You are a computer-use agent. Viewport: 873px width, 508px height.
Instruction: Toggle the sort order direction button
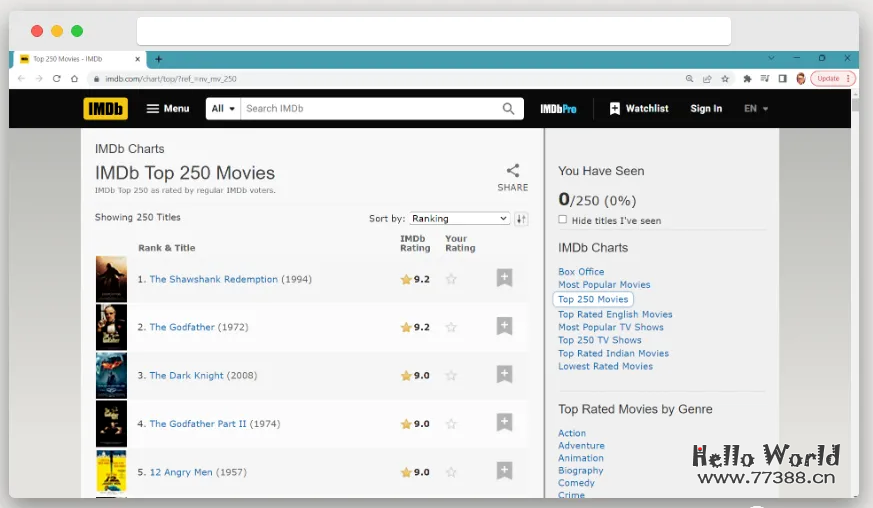pyautogui.click(x=521, y=219)
